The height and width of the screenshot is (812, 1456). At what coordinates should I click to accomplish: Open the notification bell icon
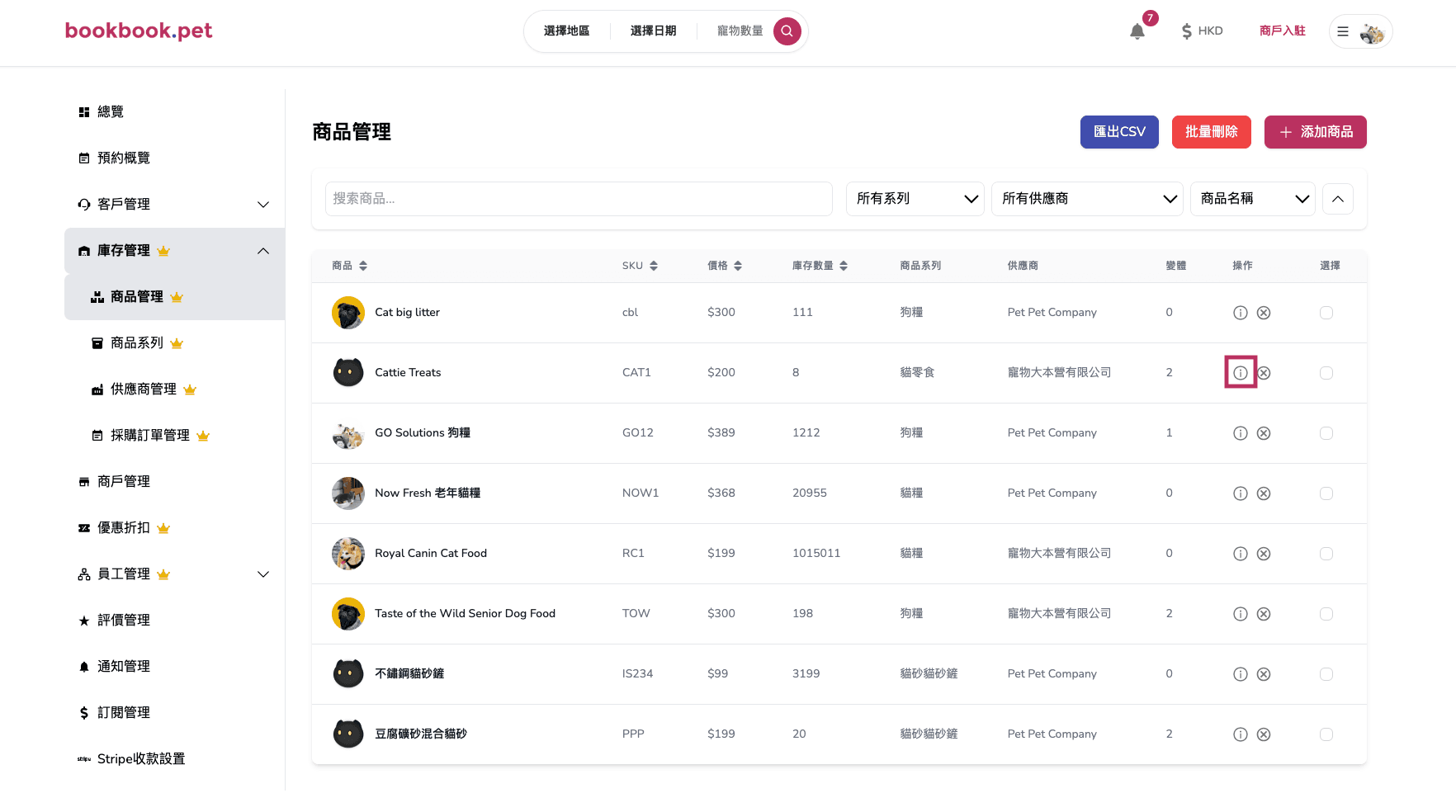click(1137, 31)
